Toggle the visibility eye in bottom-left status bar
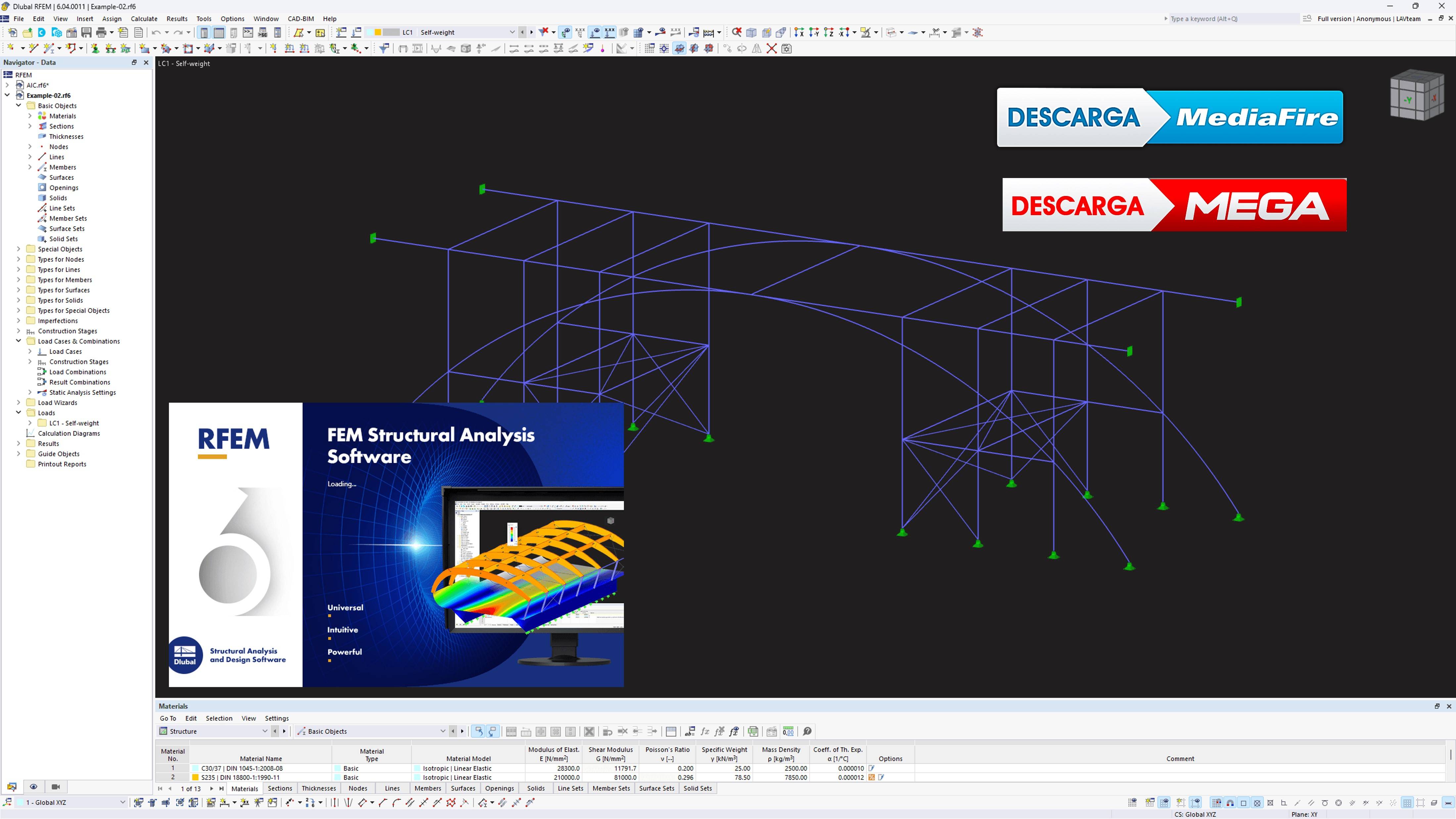 point(33,787)
